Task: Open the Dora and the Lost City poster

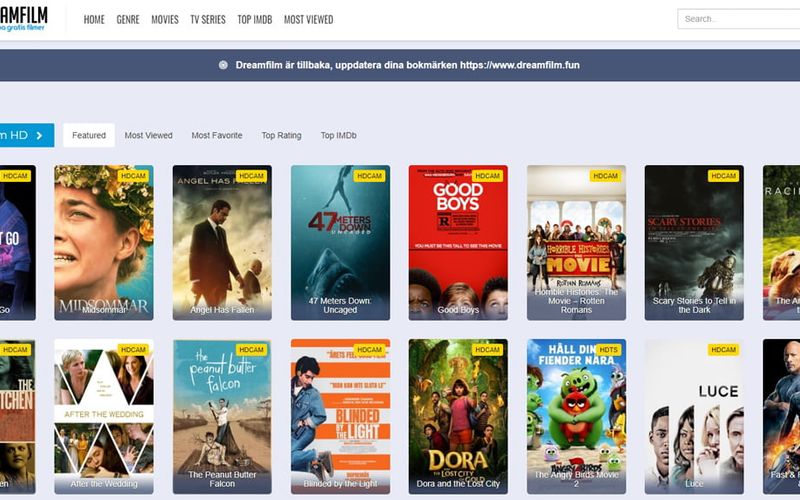Action: (458, 416)
